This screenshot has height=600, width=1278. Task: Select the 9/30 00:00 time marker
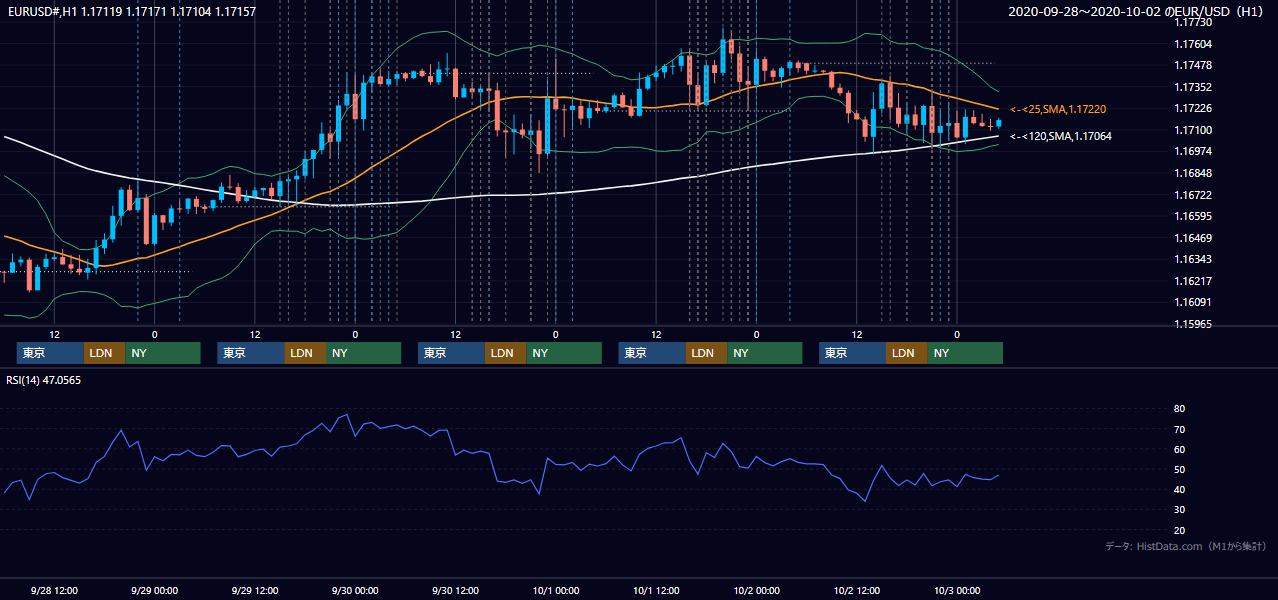354,590
